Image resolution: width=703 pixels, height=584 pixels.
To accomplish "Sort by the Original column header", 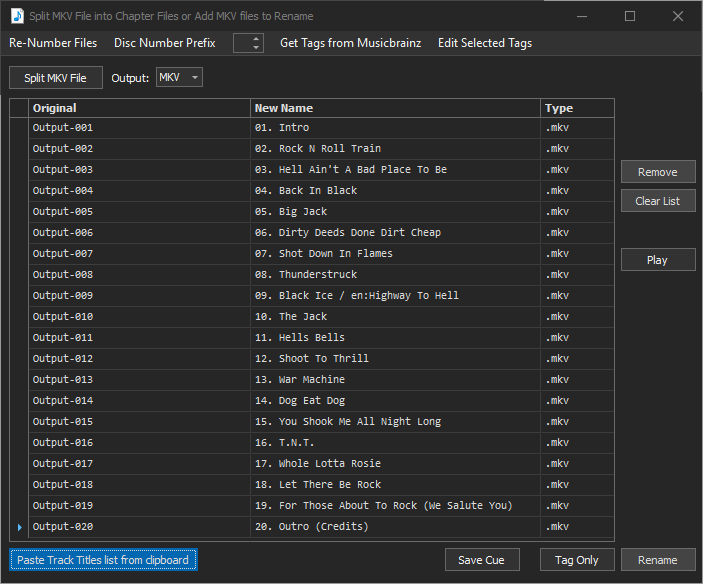I will 139,108.
